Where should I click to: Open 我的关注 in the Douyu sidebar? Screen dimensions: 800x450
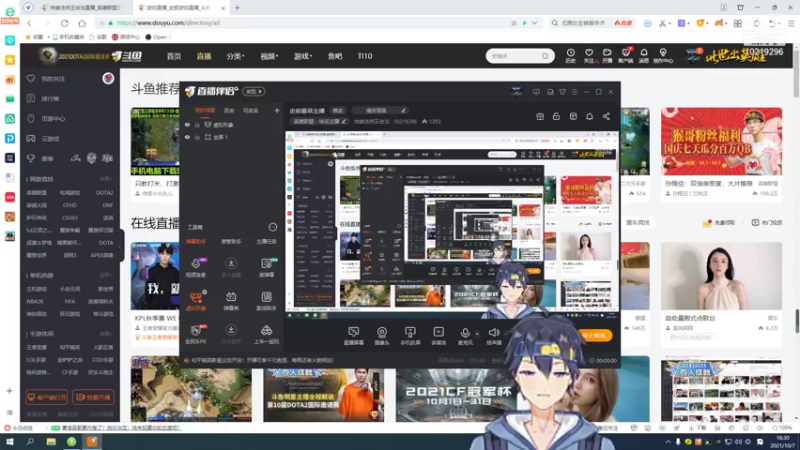[53, 79]
